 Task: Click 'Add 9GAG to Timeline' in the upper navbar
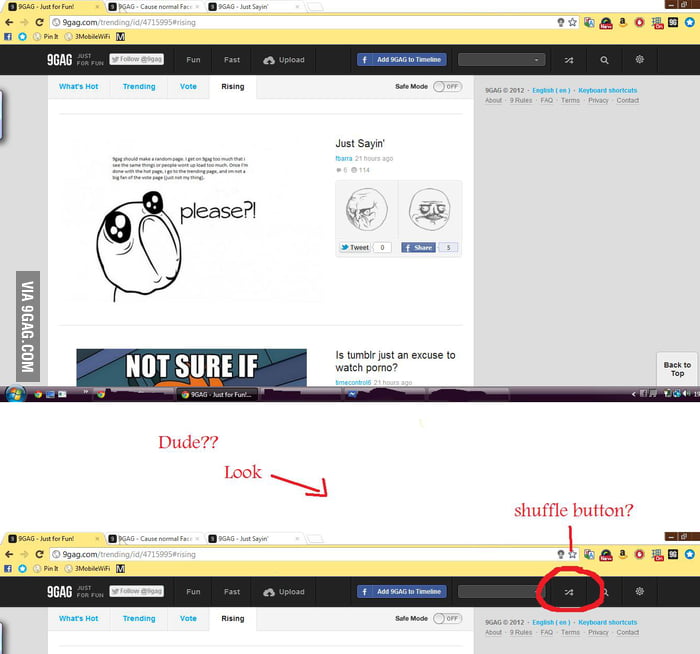(x=401, y=60)
